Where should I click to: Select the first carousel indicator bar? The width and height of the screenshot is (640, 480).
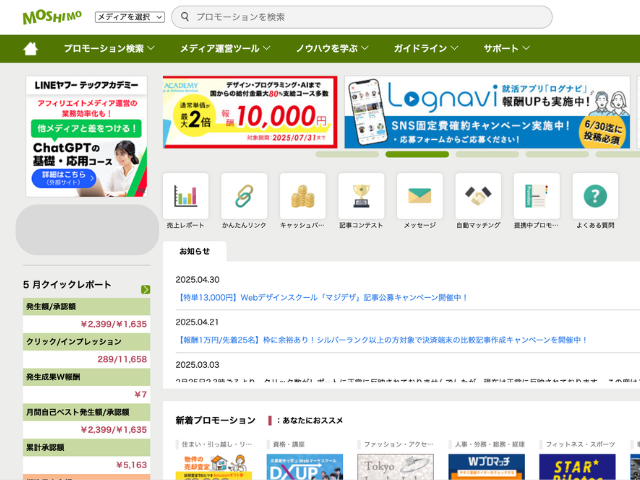click(x=347, y=154)
